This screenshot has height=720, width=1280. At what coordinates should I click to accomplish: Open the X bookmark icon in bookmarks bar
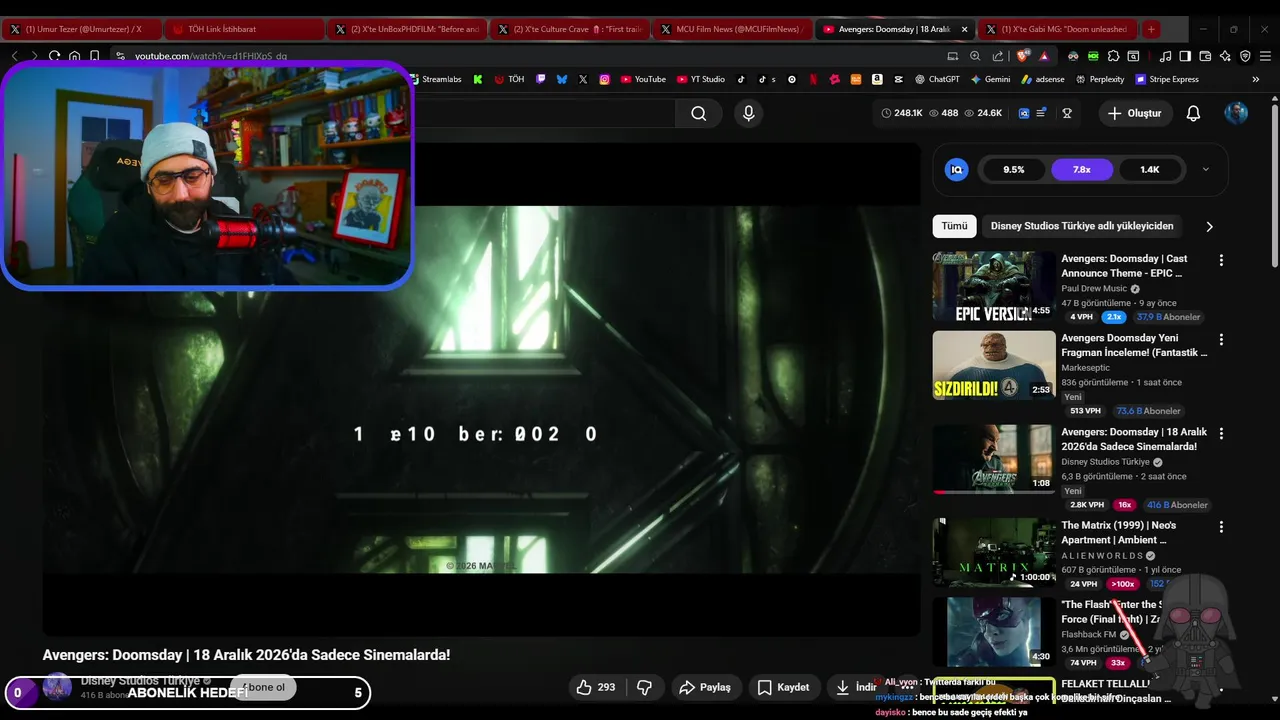pos(583,79)
